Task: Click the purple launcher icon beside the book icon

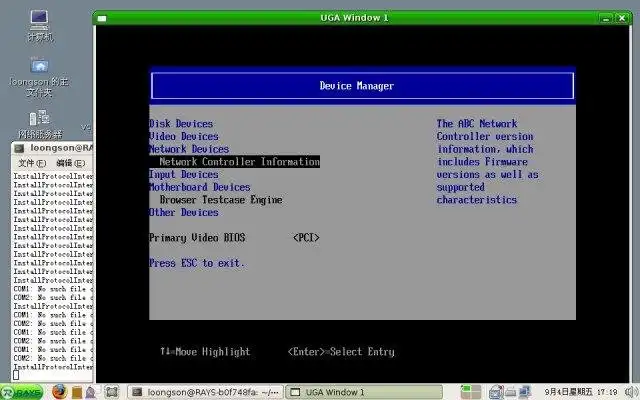Action: click(91, 392)
